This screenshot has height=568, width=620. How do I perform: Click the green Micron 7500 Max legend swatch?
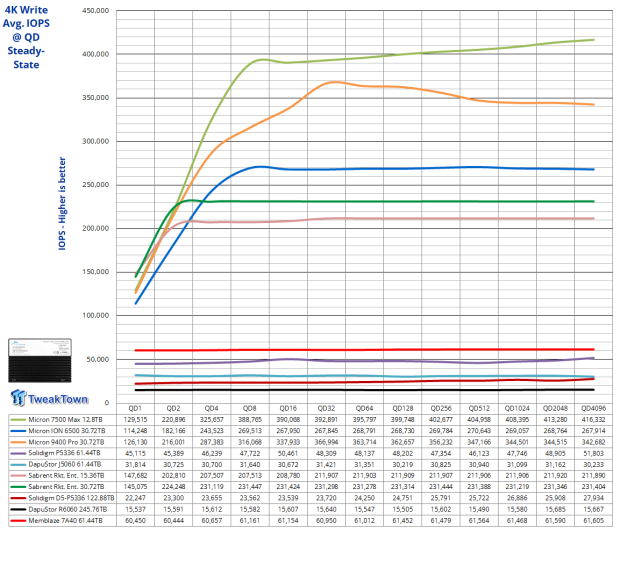18,420
